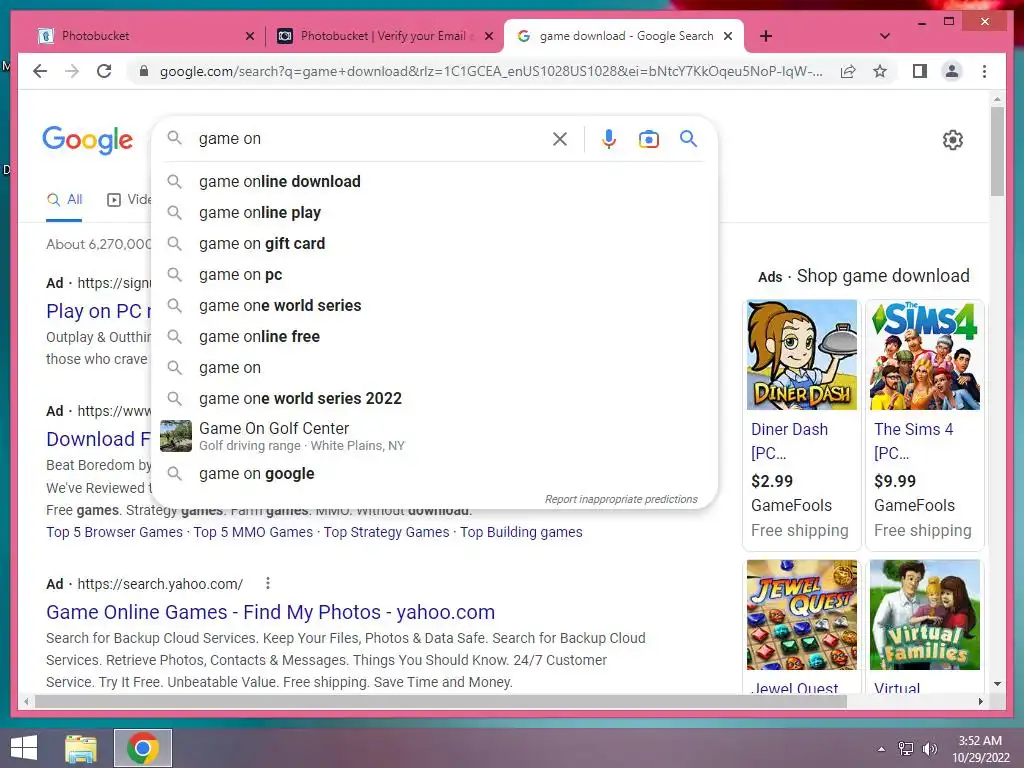Open volume control in system tray
The height and width of the screenshot is (768, 1024).
929,749
